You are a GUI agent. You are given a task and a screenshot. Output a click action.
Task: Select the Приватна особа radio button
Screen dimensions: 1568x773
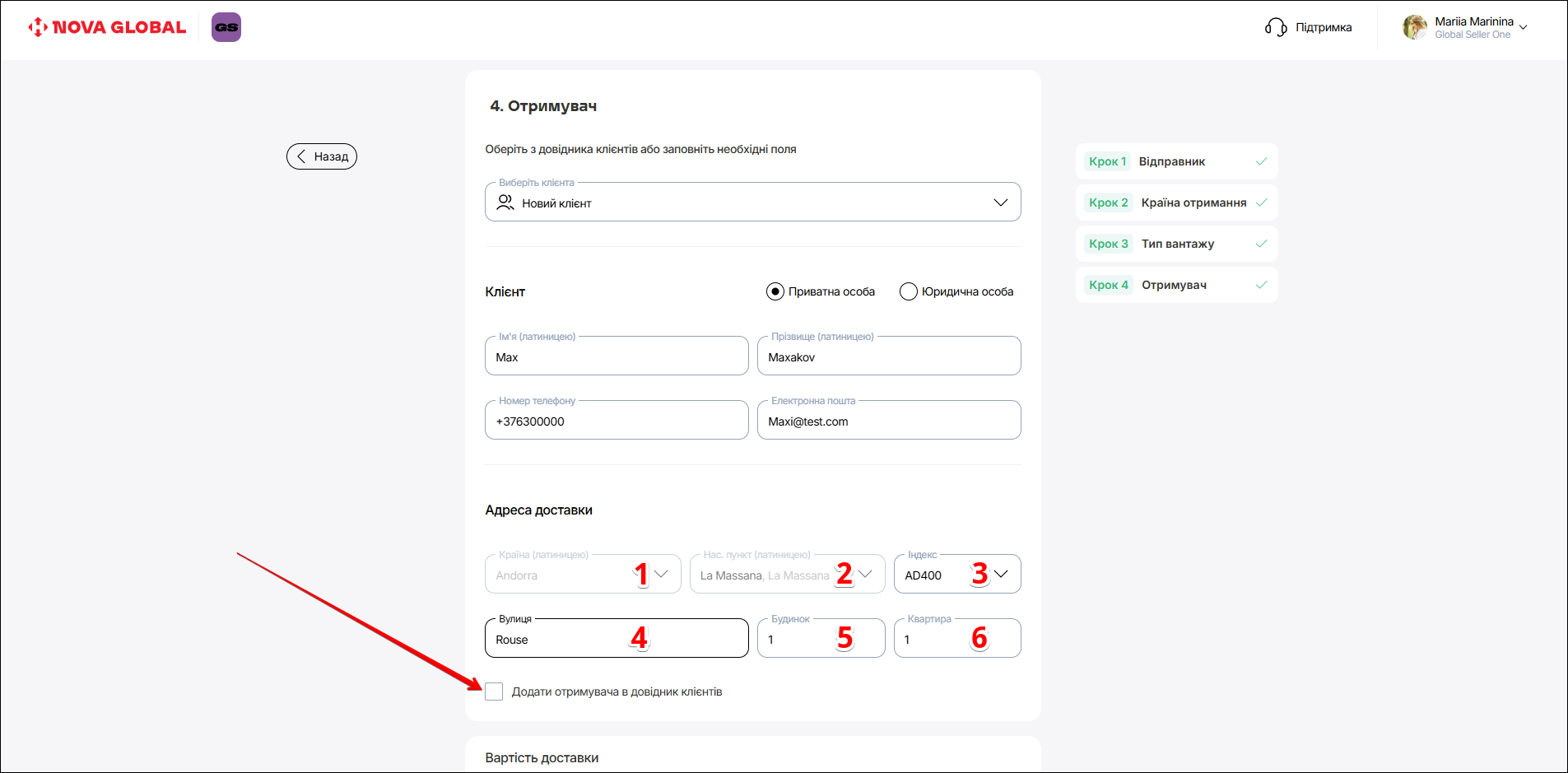775,291
